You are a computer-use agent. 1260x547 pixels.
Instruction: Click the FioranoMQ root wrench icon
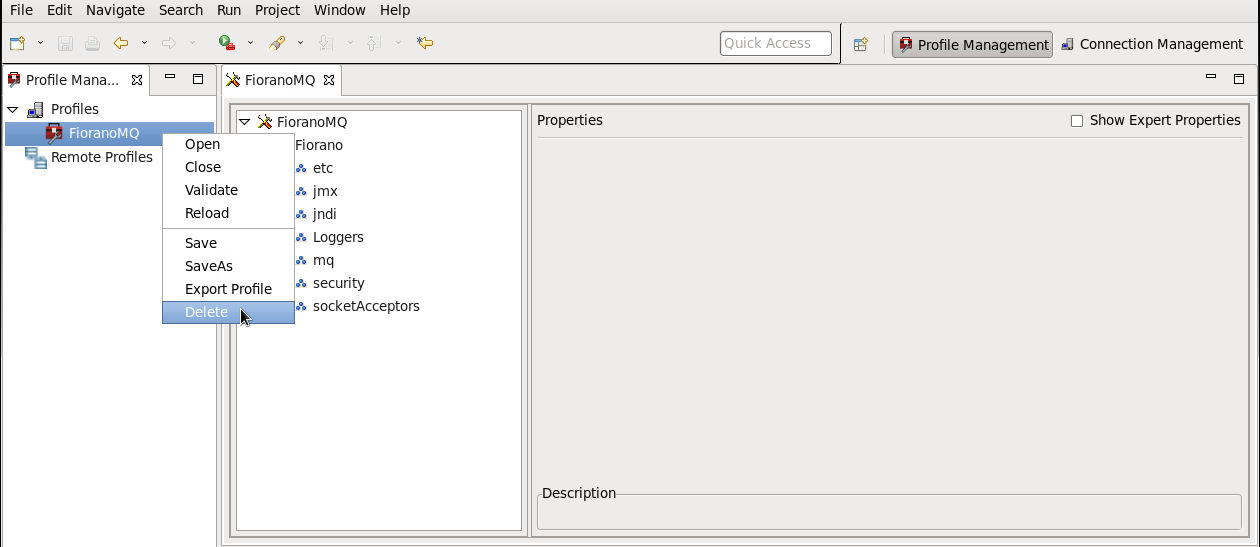pos(265,122)
